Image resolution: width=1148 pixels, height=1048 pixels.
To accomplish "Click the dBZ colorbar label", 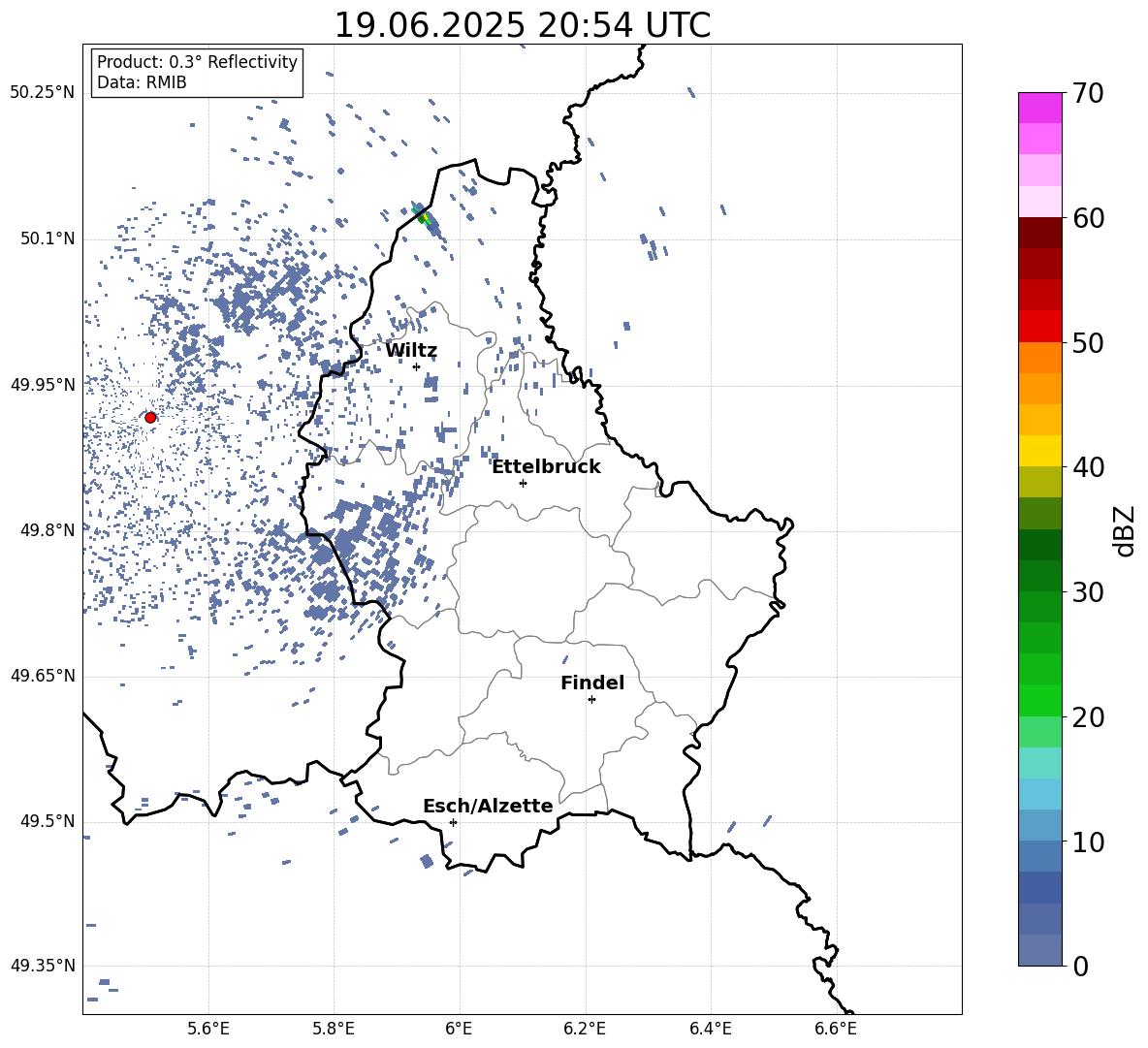I will (x=1125, y=530).
